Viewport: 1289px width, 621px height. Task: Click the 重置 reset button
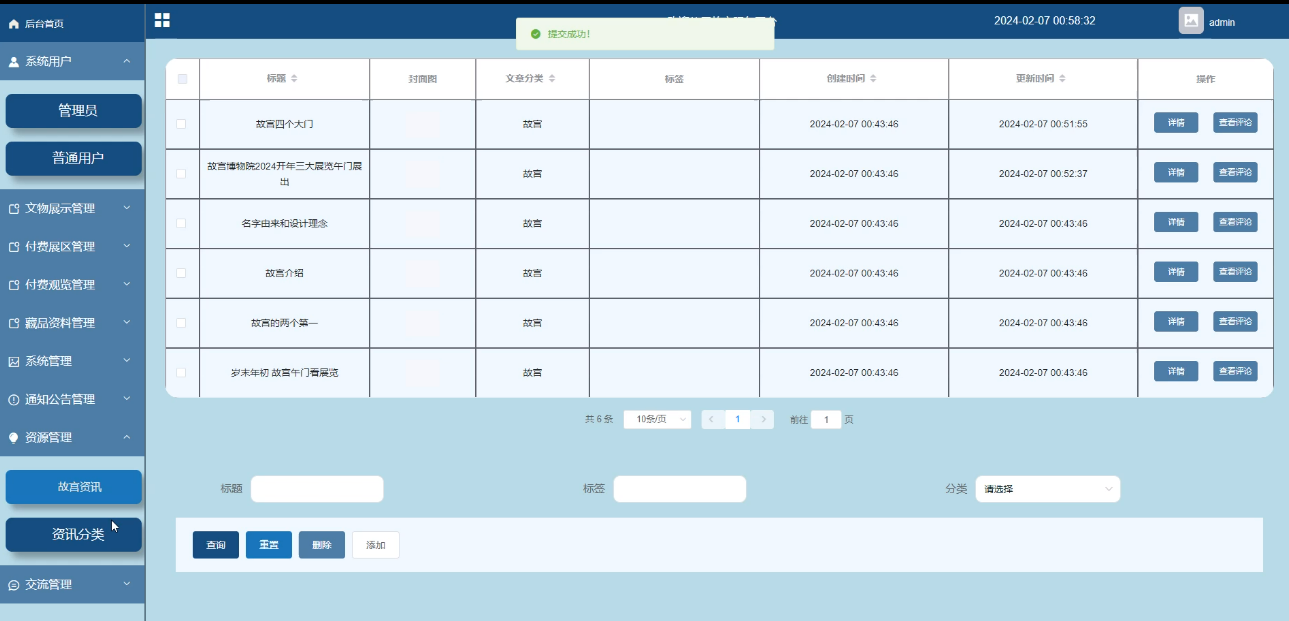click(269, 545)
